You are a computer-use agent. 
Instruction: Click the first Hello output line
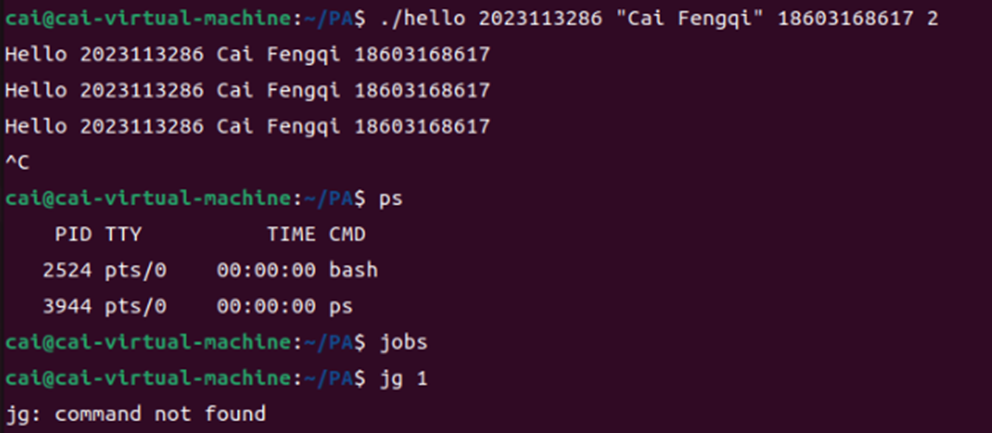point(247,54)
